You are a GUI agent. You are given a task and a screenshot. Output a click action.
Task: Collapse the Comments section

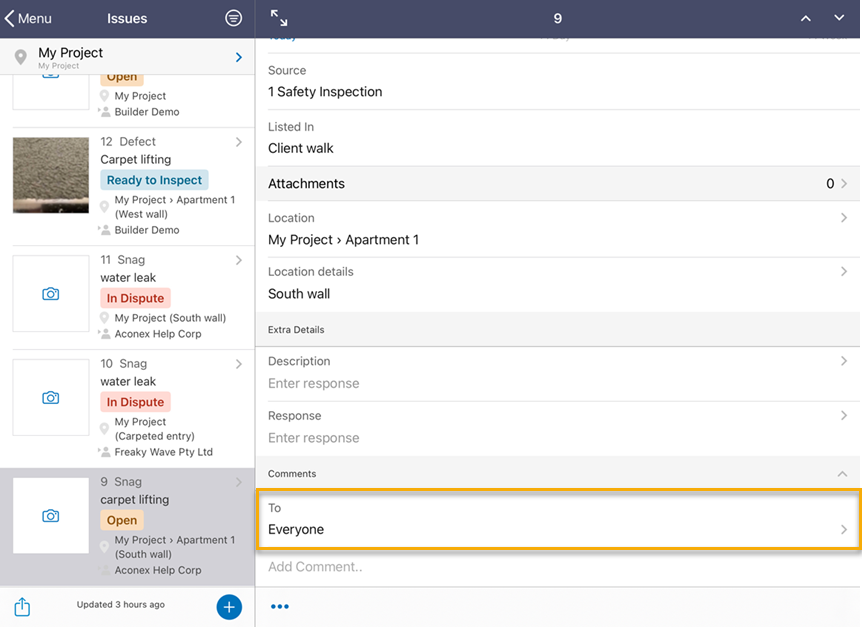[842, 474]
